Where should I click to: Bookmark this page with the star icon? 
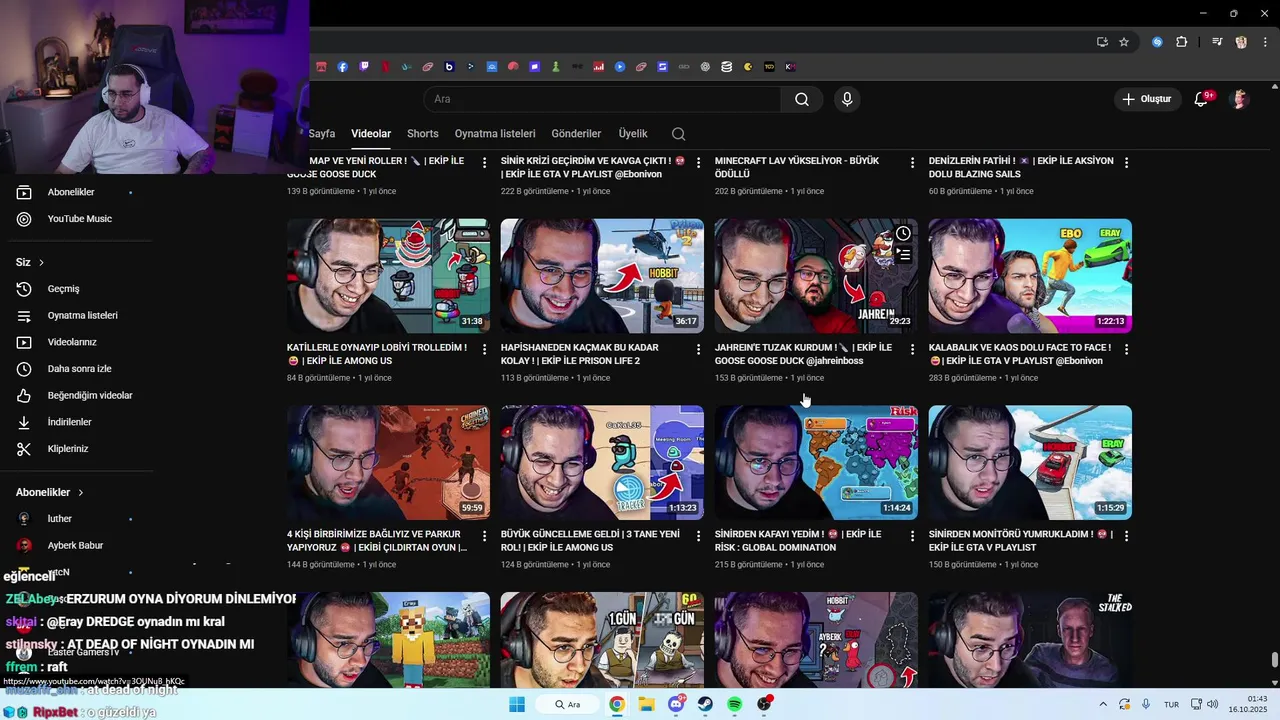point(1124,42)
